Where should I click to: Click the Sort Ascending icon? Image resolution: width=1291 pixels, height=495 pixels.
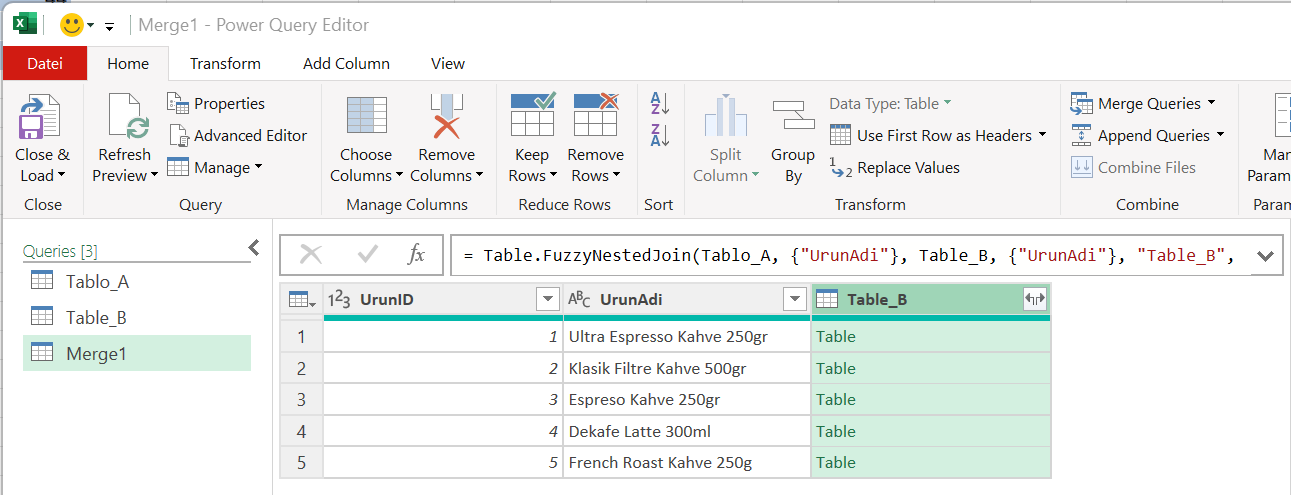[x=659, y=102]
